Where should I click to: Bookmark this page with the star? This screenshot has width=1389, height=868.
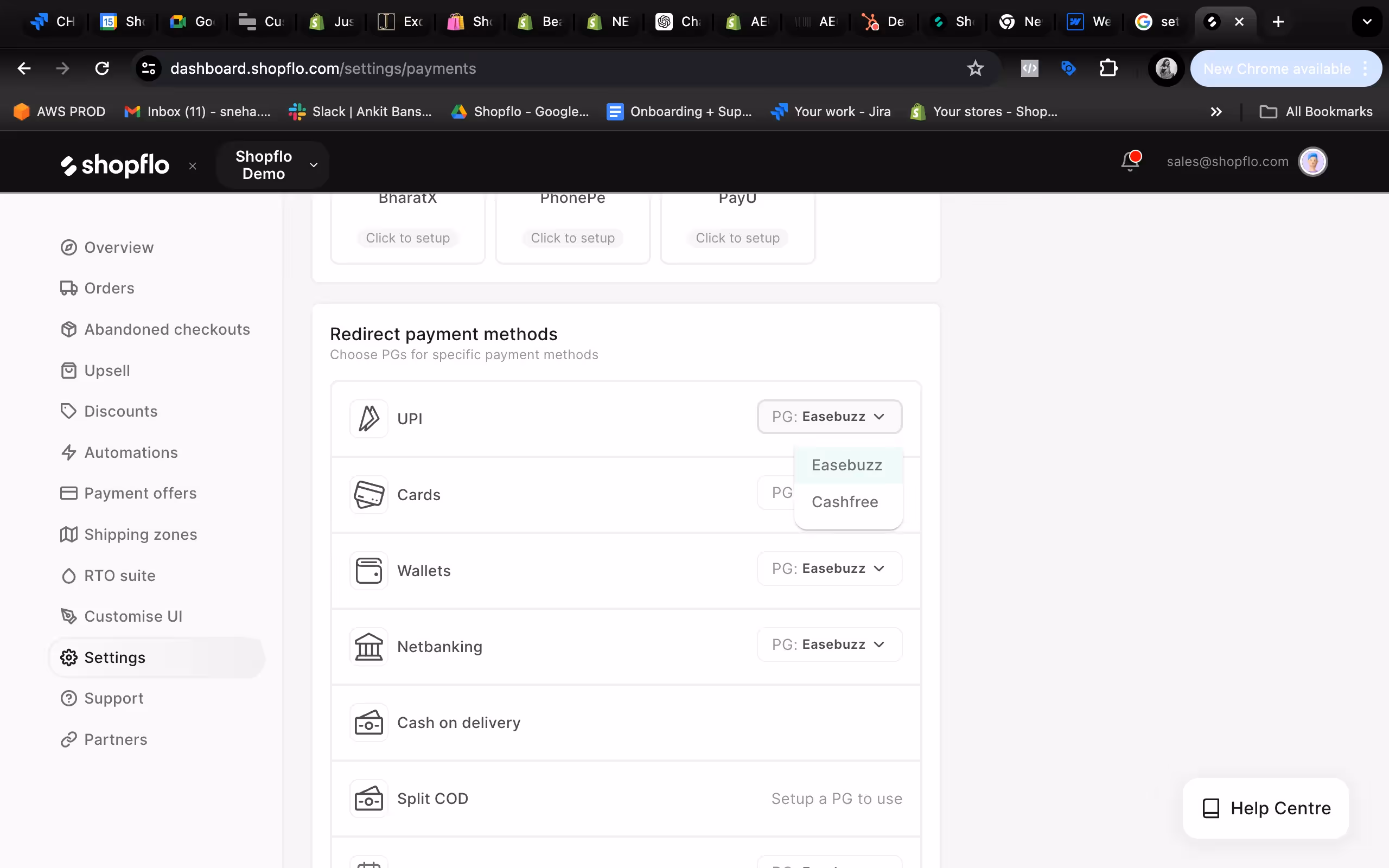click(x=975, y=69)
